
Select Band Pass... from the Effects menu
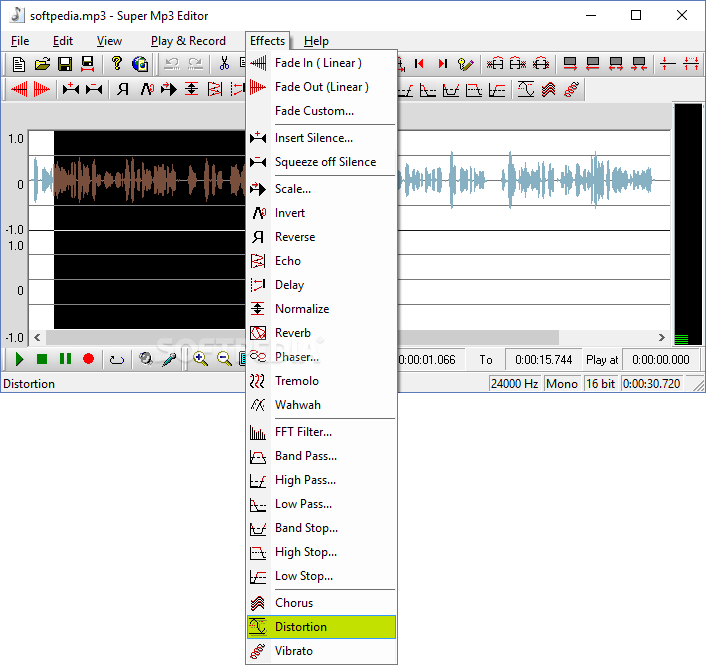click(x=321, y=456)
